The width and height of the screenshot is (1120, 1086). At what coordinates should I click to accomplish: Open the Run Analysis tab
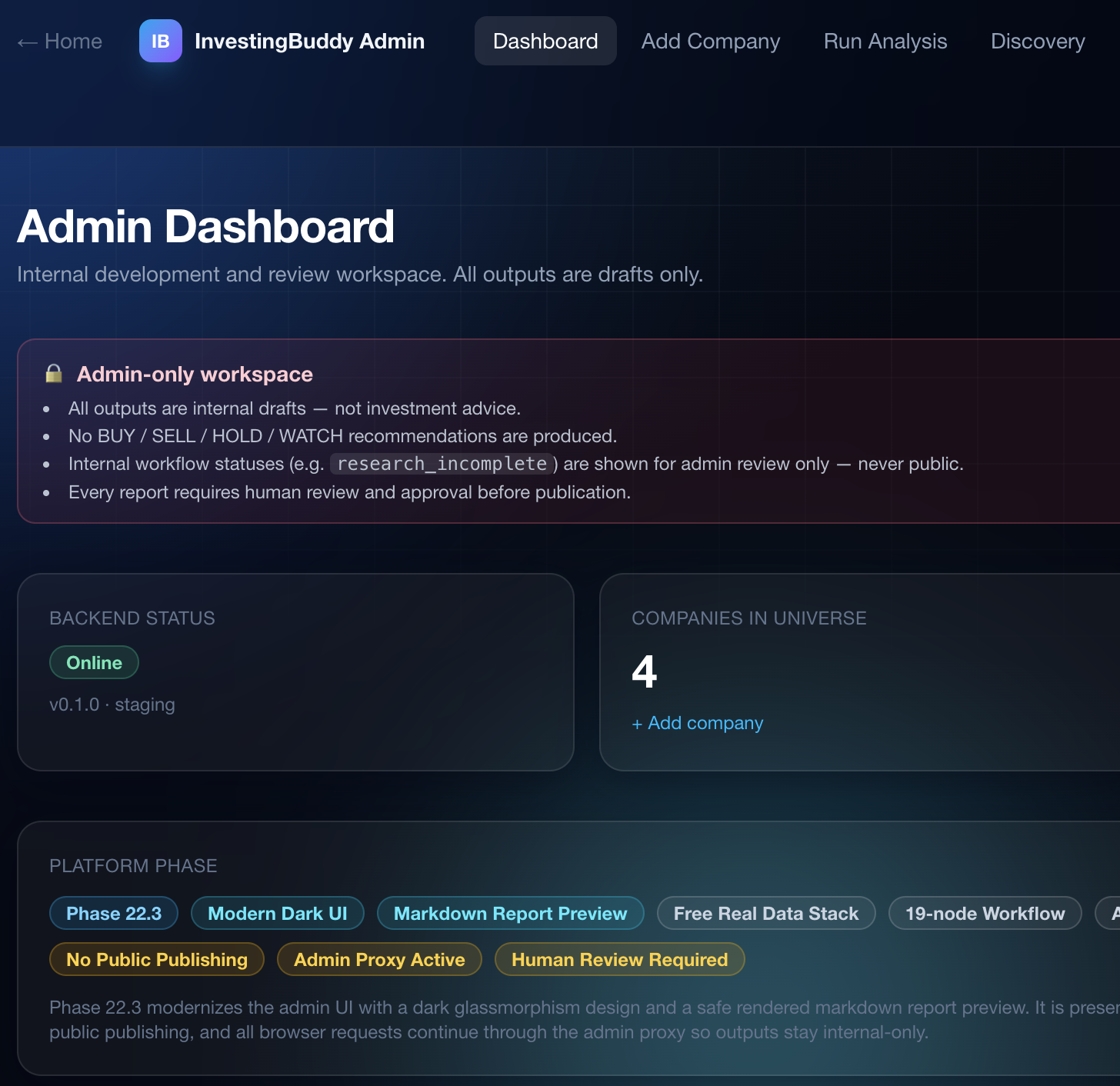pyautogui.click(x=885, y=41)
